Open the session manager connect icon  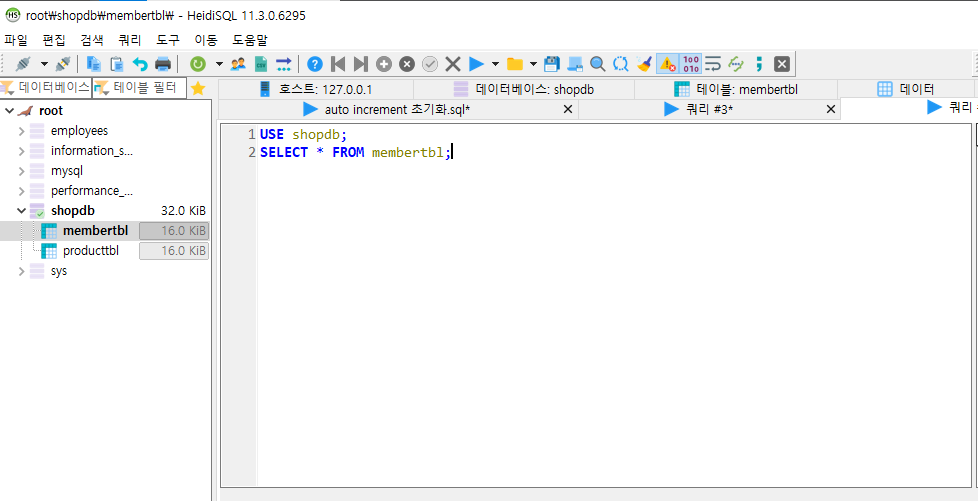click(x=23, y=64)
